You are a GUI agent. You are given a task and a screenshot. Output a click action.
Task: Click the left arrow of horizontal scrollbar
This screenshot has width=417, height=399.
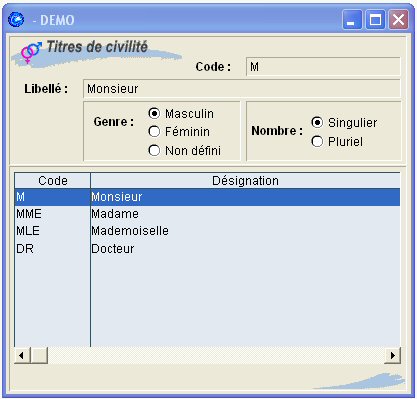tap(22, 355)
